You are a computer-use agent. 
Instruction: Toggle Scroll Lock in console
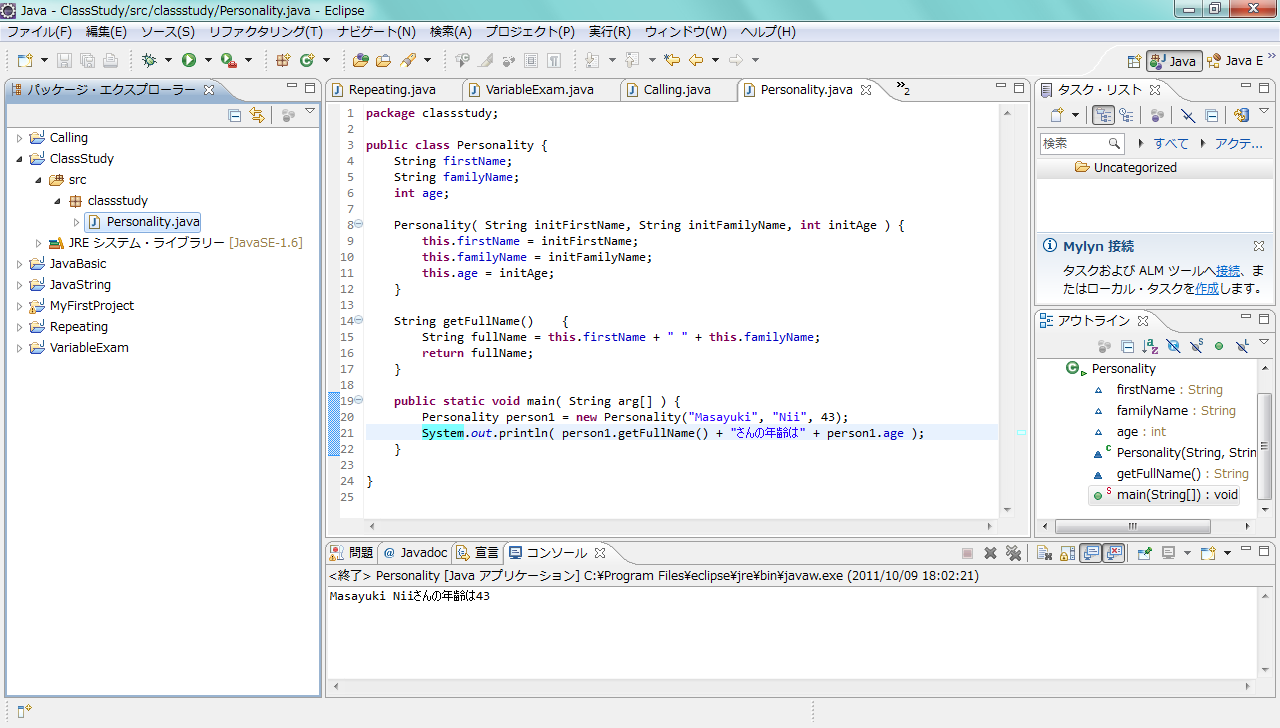pyautogui.click(x=1067, y=553)
